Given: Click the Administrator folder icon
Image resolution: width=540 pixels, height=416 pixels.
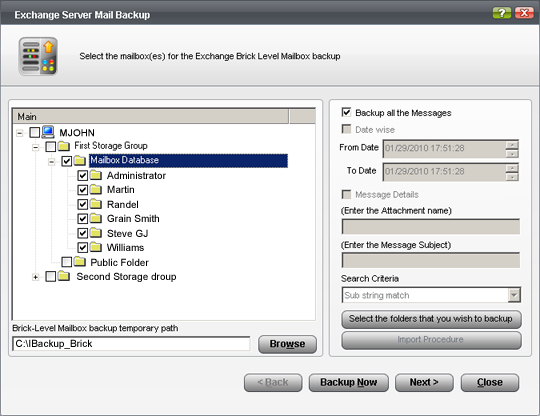Looking at the screenshot, I should tap(96, 175).
